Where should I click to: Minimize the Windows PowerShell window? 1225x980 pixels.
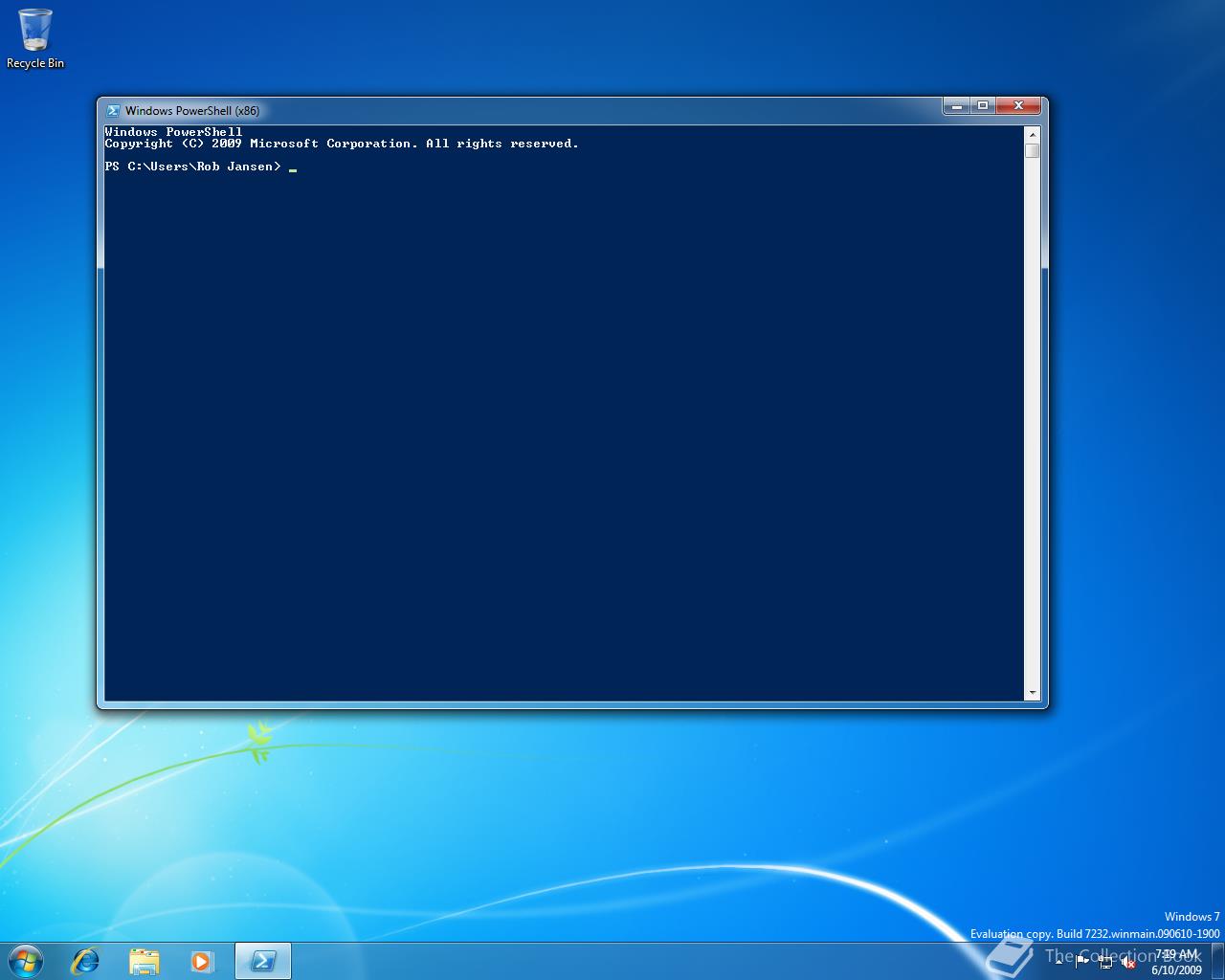[955, 105]
